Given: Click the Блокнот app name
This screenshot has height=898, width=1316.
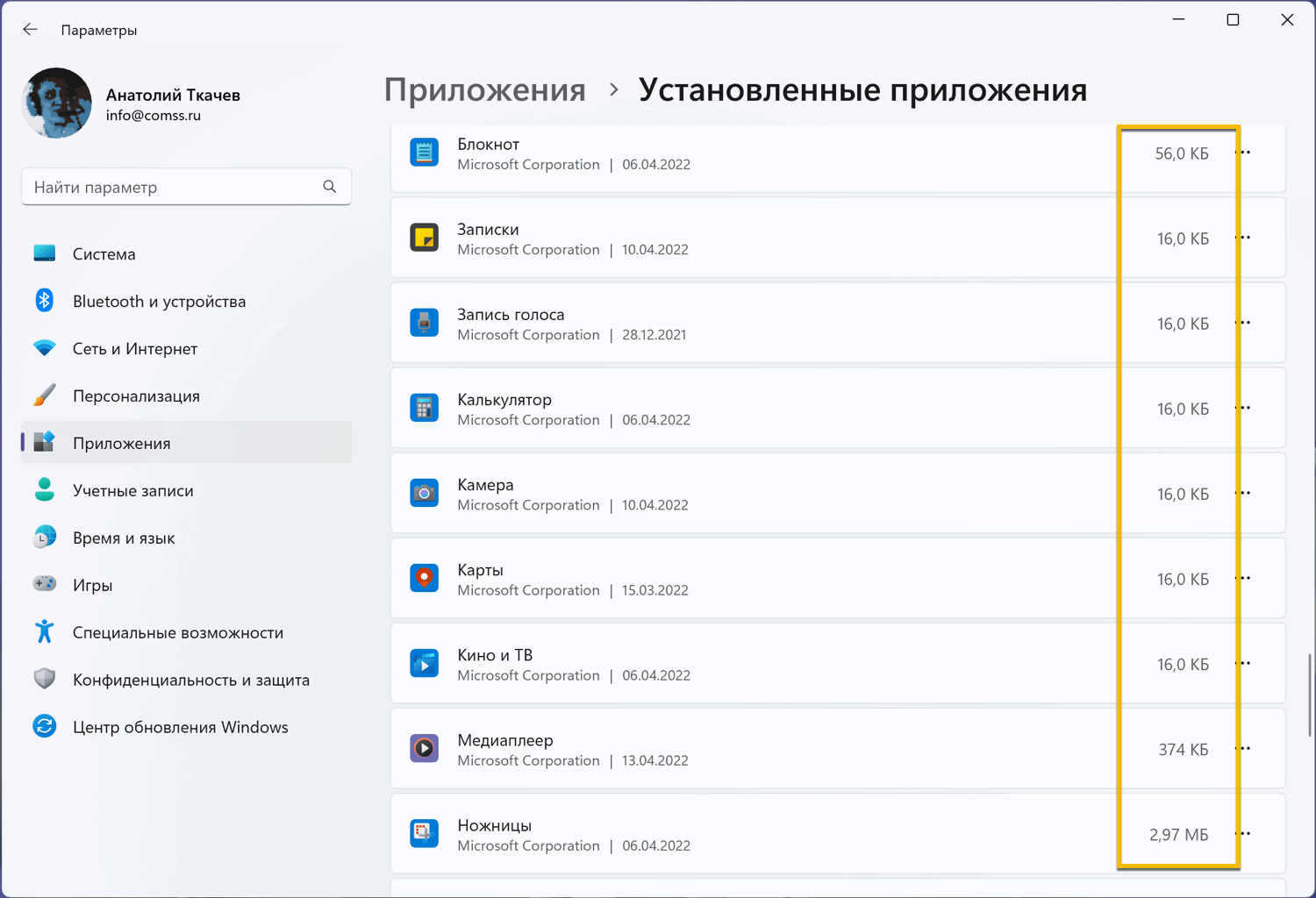Looking at the screenshot, I should click(488, 144).
